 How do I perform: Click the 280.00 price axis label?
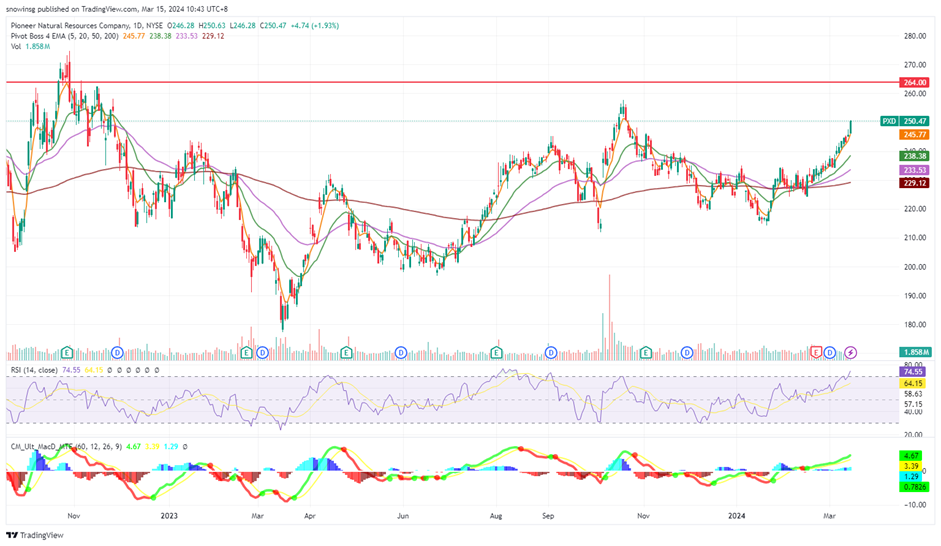[x=915, y=36]
